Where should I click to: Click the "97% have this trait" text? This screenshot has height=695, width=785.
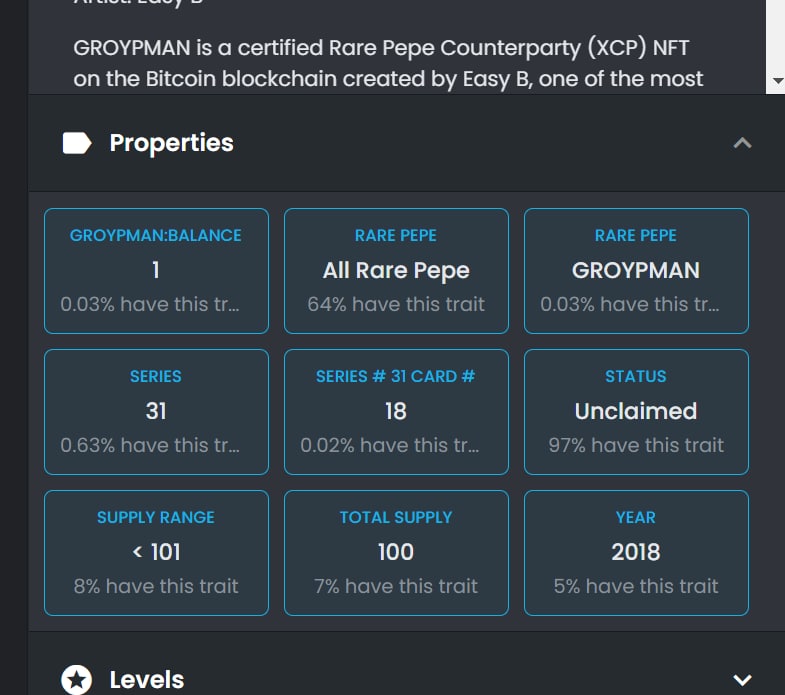(636, 445)
